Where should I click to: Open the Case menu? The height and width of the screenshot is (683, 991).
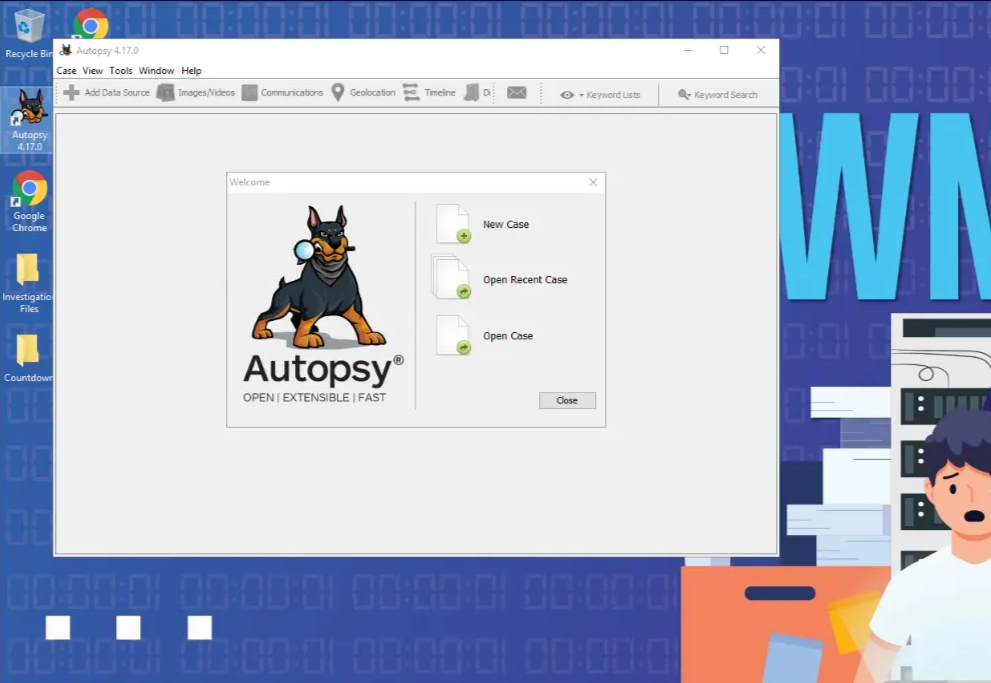[66, 71]
